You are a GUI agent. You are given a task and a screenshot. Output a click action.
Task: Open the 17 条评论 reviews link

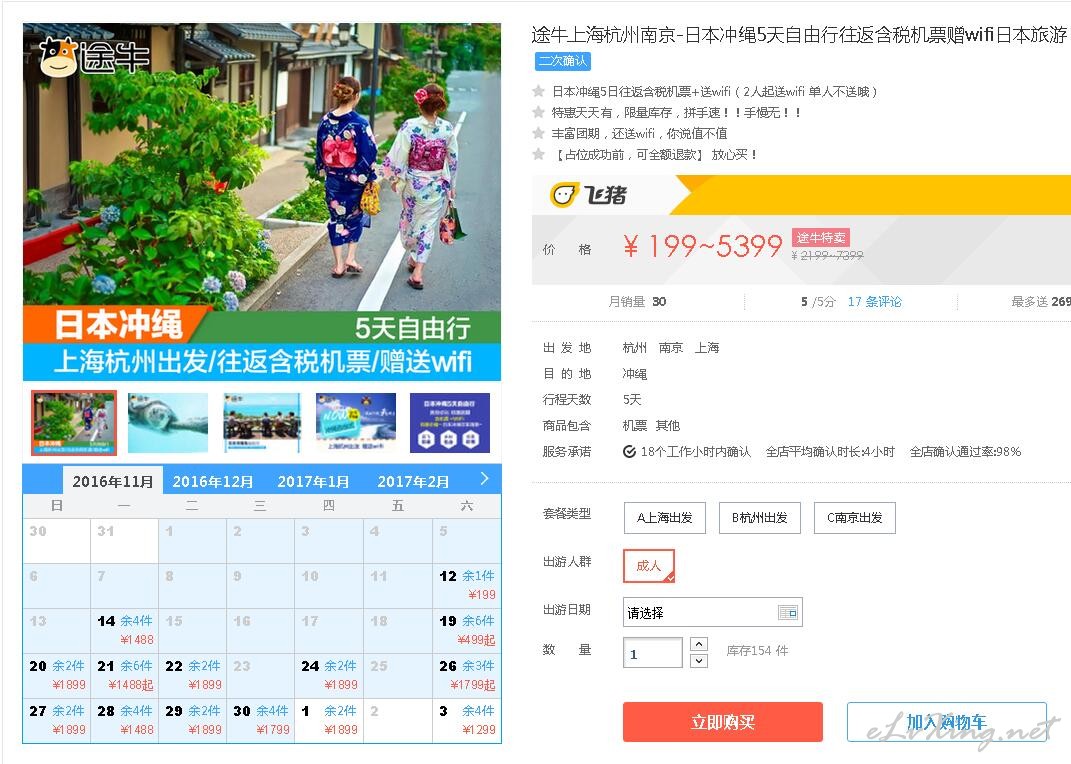(874, 301)
